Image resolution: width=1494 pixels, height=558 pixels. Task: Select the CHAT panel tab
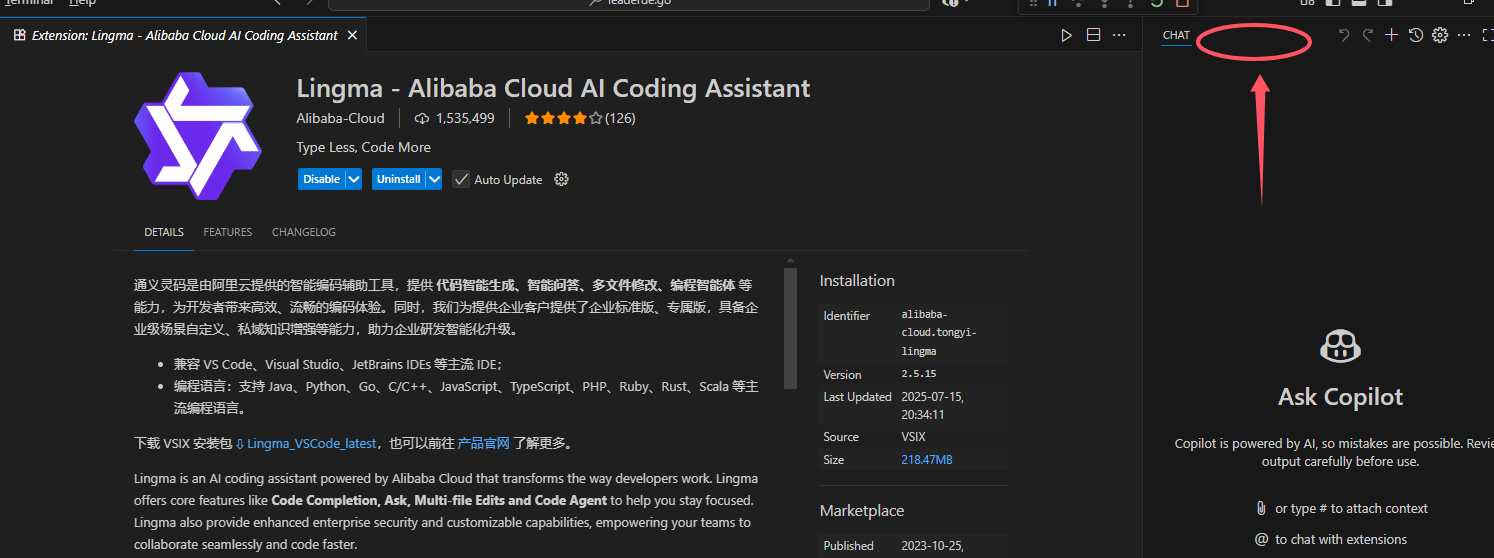[1176, 35]
